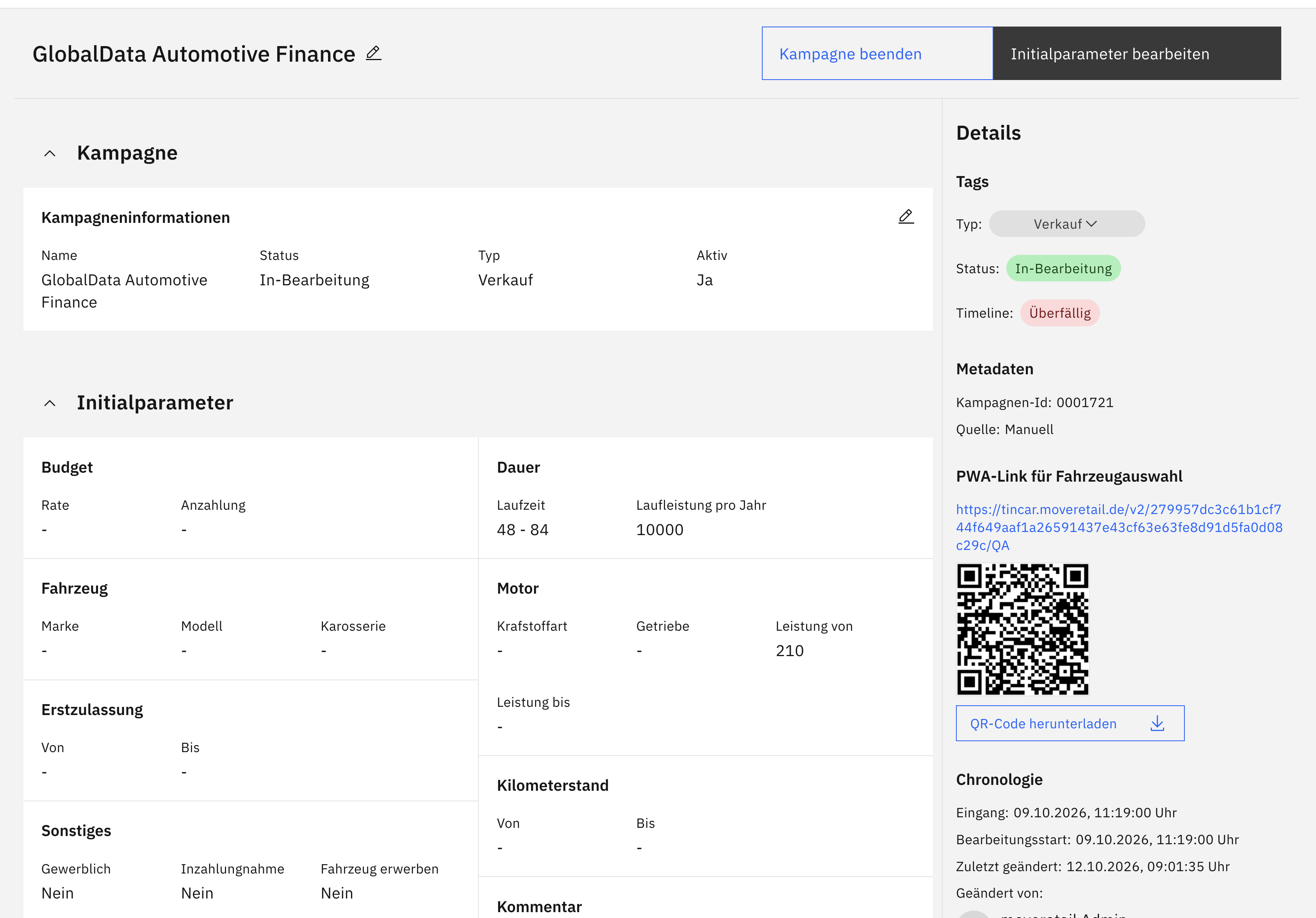Click Leistung von value 210
1316x918 pixels.
coord(789,650)
